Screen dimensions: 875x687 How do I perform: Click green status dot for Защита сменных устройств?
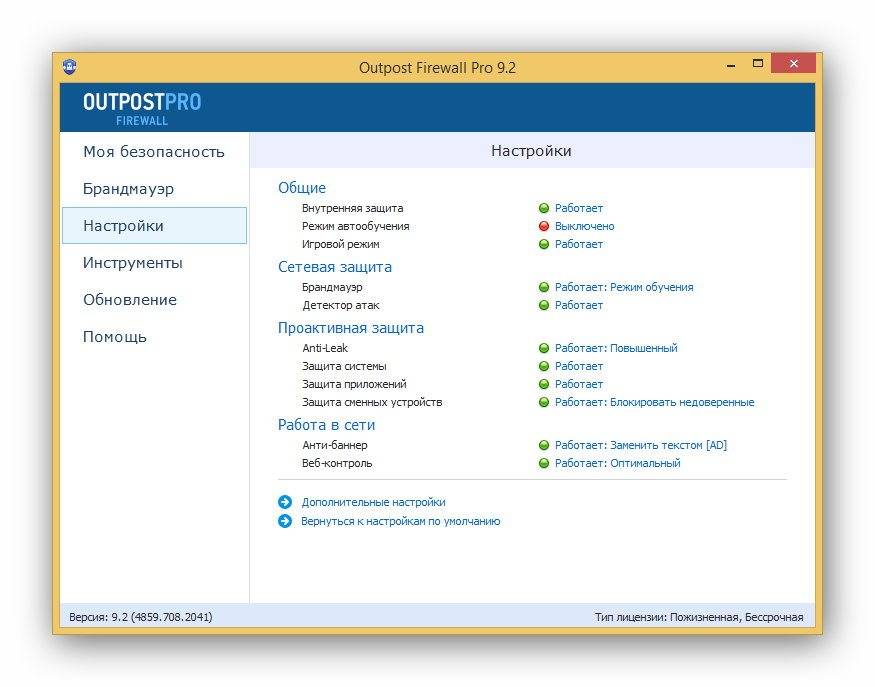544,402
